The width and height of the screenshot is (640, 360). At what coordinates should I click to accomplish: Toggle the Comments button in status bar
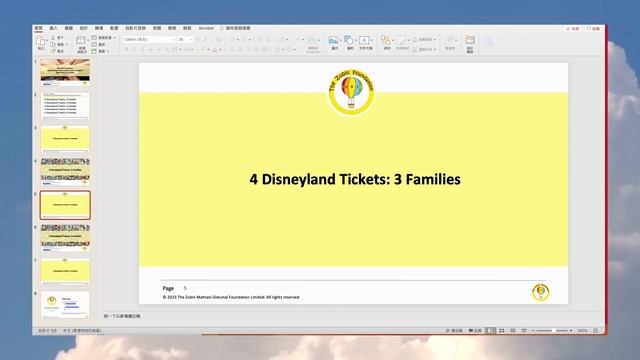point(475,330)
